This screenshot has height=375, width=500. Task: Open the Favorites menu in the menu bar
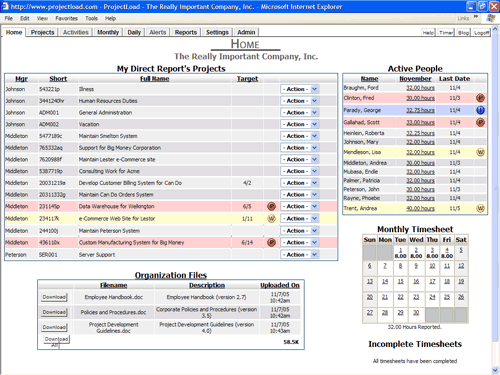tap(66, 18)
